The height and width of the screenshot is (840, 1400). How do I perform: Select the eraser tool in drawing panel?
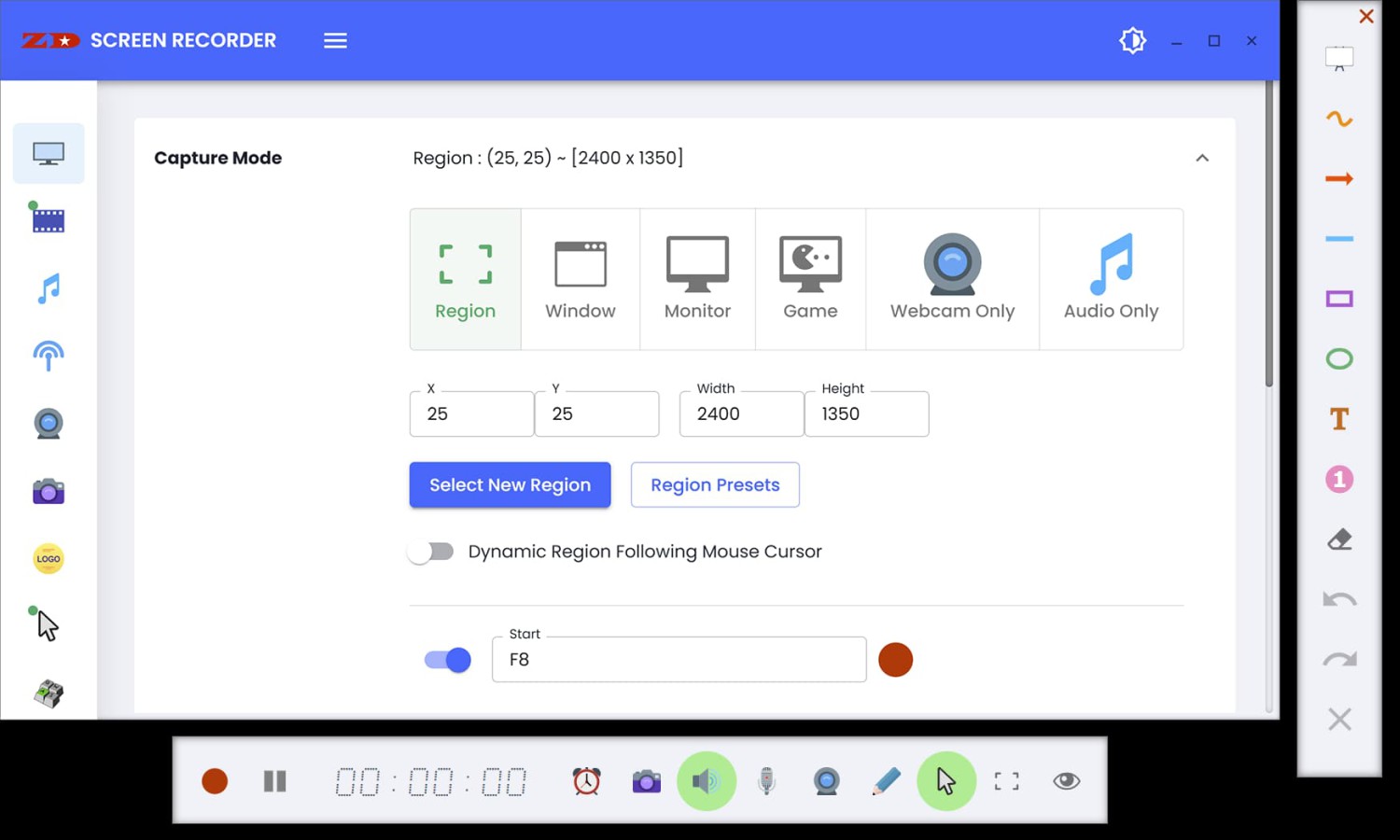click(1339, 539)
